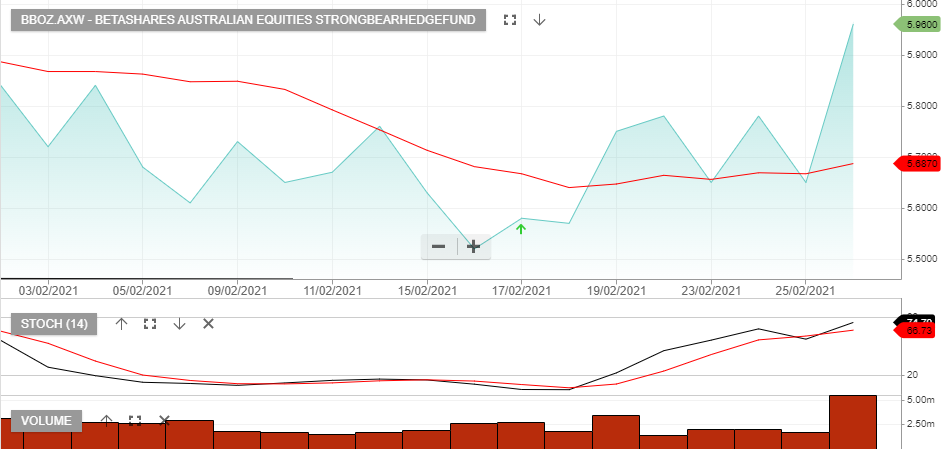Click the horizontal scroll bar under the chart
This screenshot has width=950, height=449.
147,279
